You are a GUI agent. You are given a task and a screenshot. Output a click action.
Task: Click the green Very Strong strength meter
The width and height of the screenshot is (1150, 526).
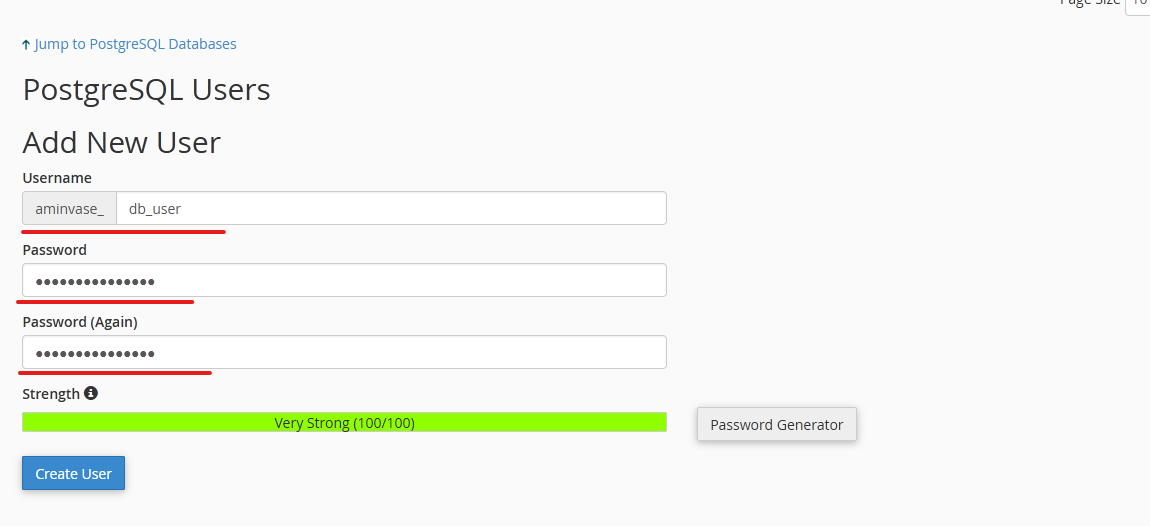click(344, 423)
